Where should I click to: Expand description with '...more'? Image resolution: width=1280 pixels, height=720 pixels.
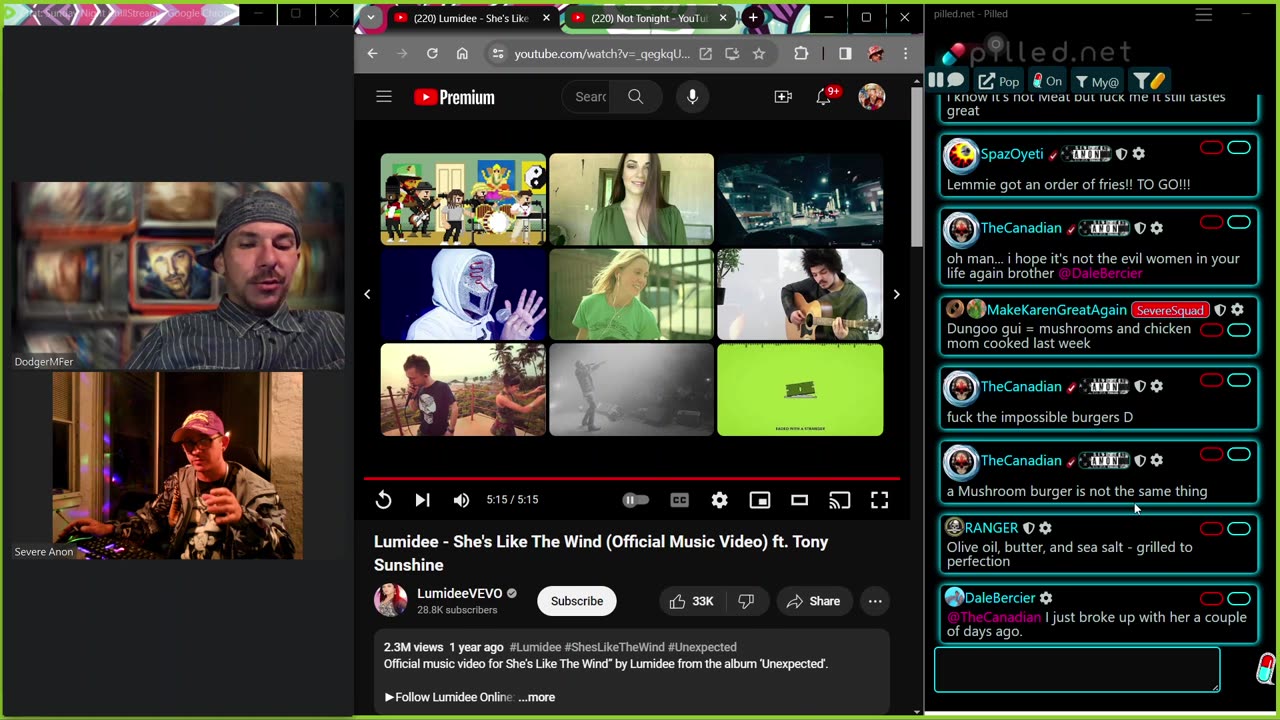click(536, 697)
